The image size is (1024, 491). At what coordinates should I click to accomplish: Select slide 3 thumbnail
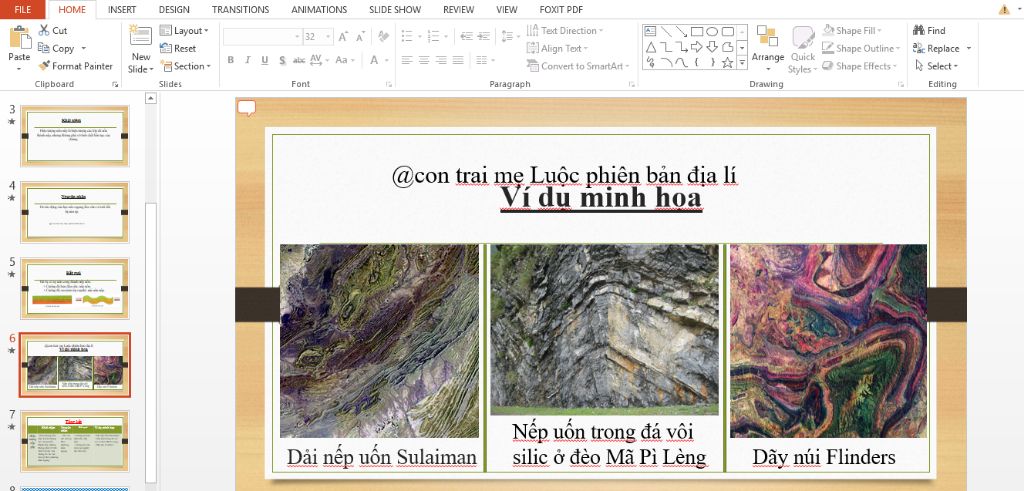coord(74,136)
